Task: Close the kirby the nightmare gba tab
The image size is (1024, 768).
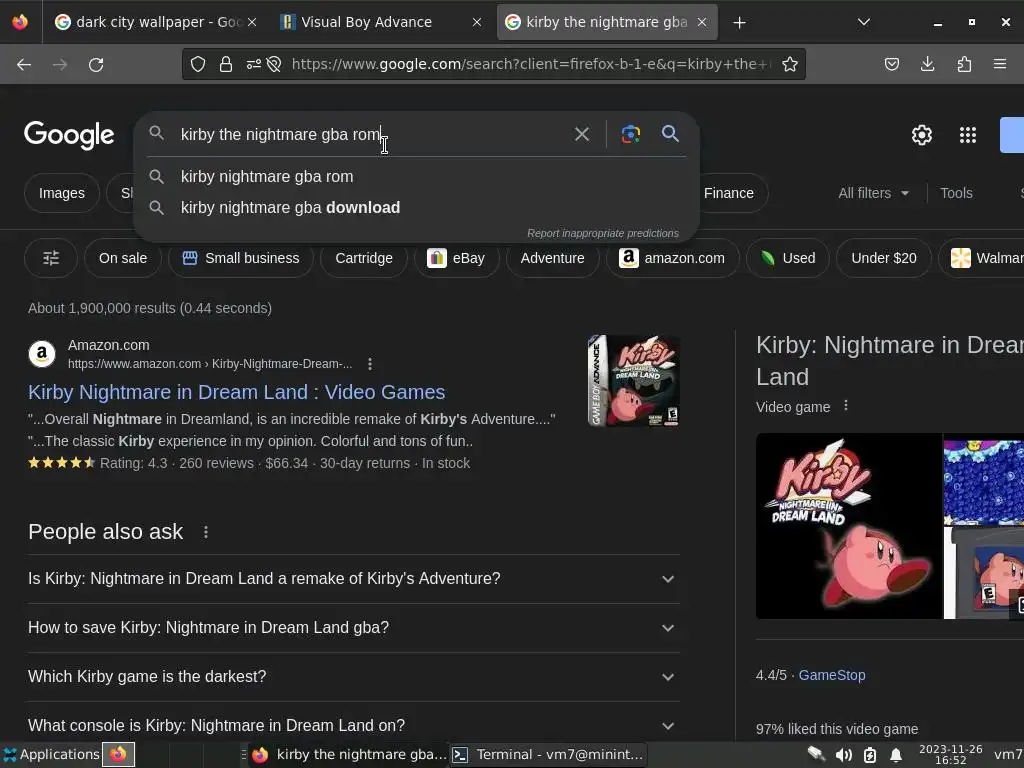Action: pos(702,22)
